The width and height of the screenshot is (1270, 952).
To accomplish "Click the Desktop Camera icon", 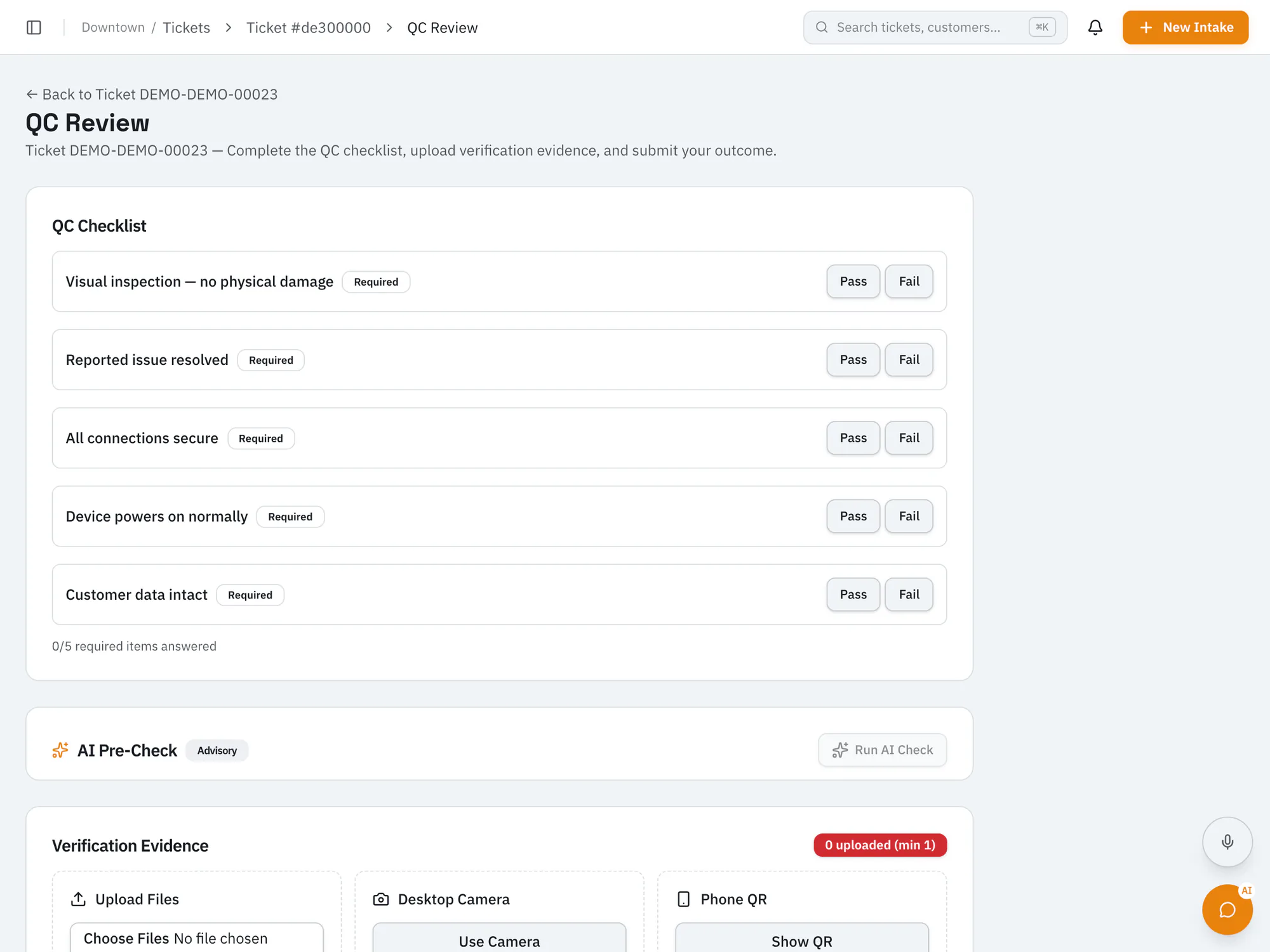I will 381,899.
